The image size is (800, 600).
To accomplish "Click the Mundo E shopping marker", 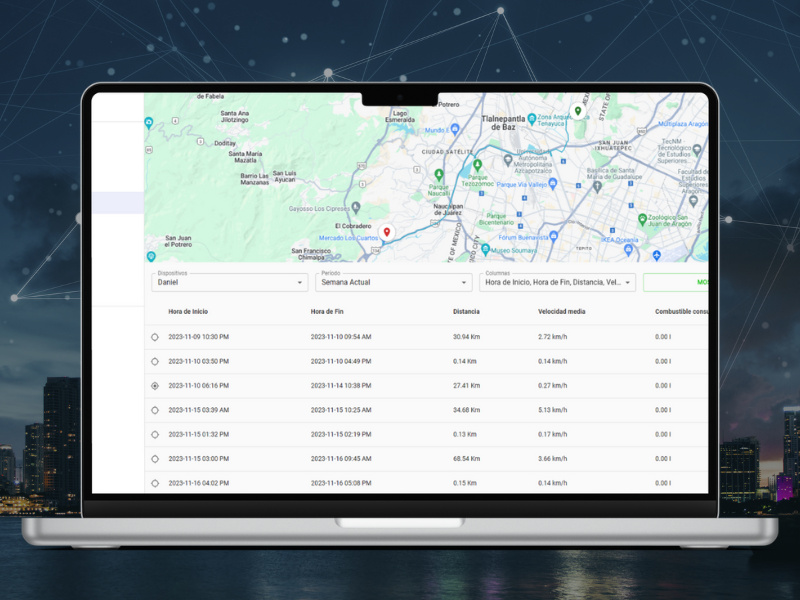I will 455,129.
